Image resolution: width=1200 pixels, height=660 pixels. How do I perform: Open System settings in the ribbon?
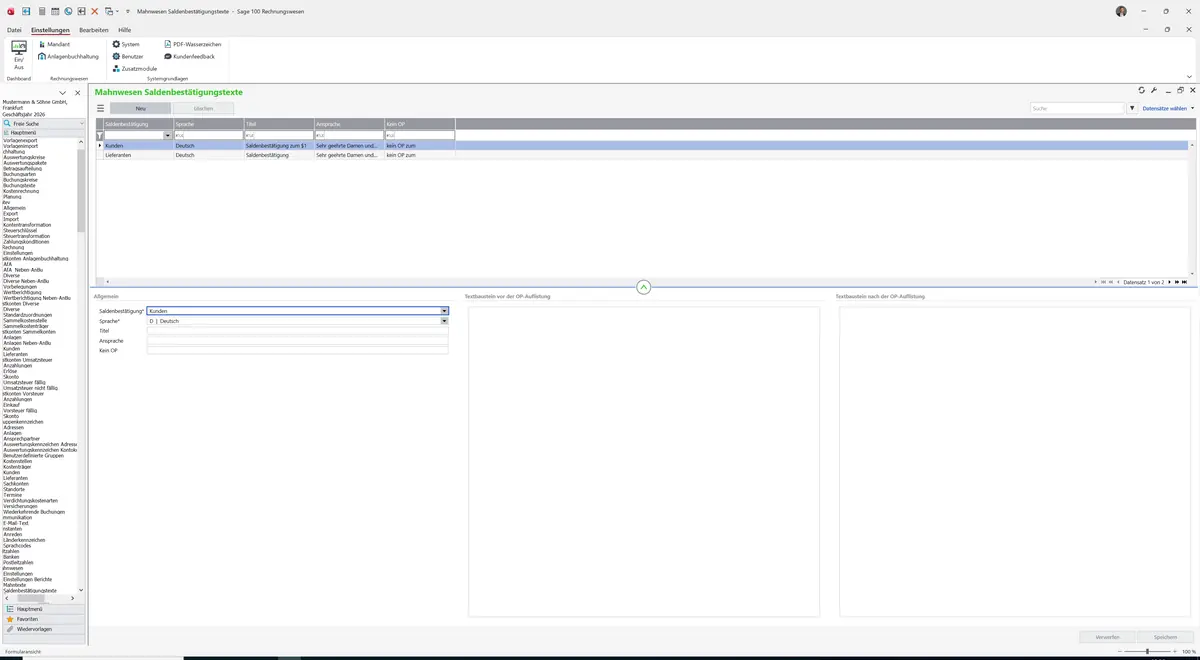[126, 44]
